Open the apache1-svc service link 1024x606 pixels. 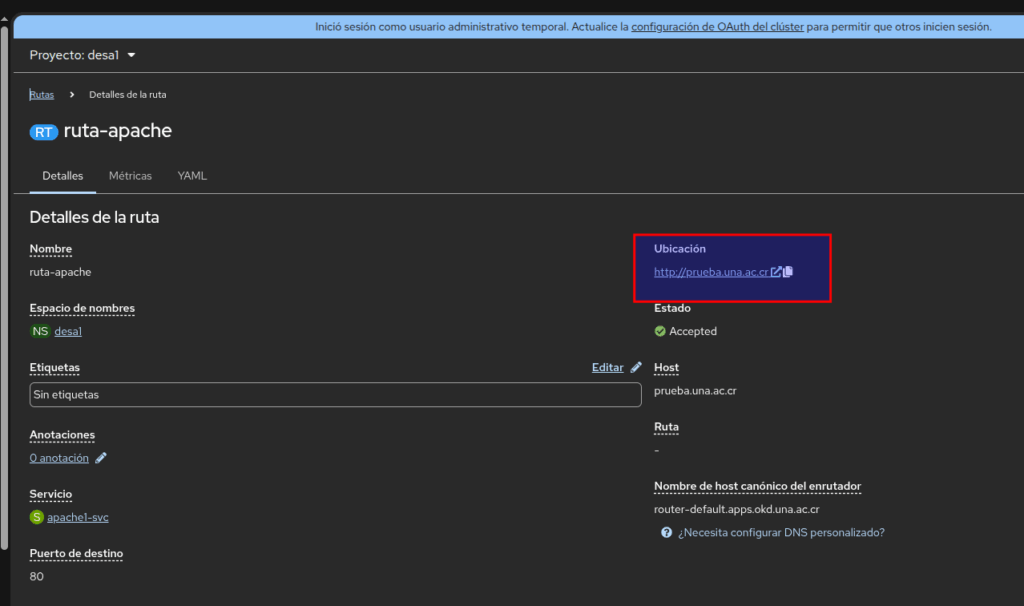click(x=78, y=518)
